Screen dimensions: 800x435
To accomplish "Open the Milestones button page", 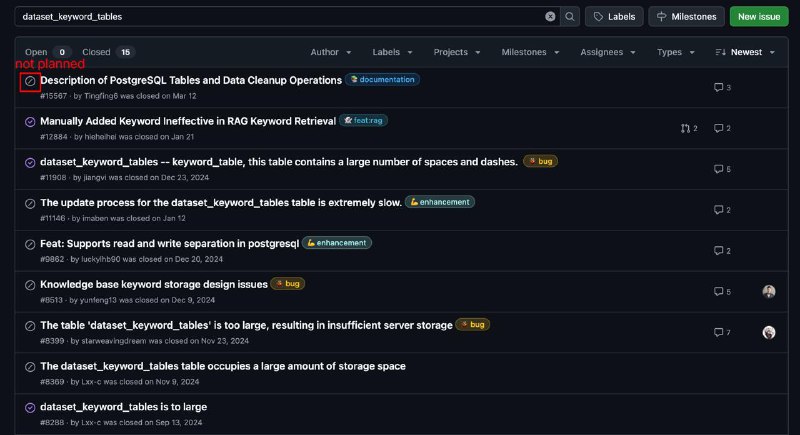I will click(x=686, y=16).
